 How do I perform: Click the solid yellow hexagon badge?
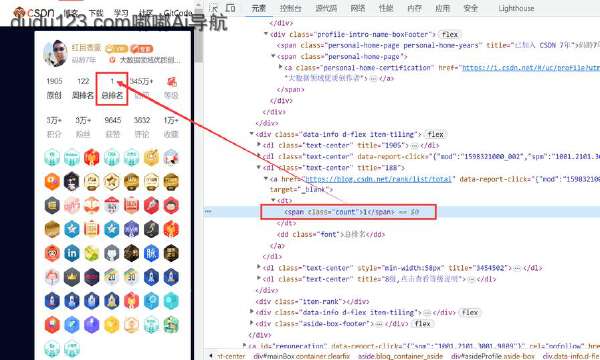[111, 325]
